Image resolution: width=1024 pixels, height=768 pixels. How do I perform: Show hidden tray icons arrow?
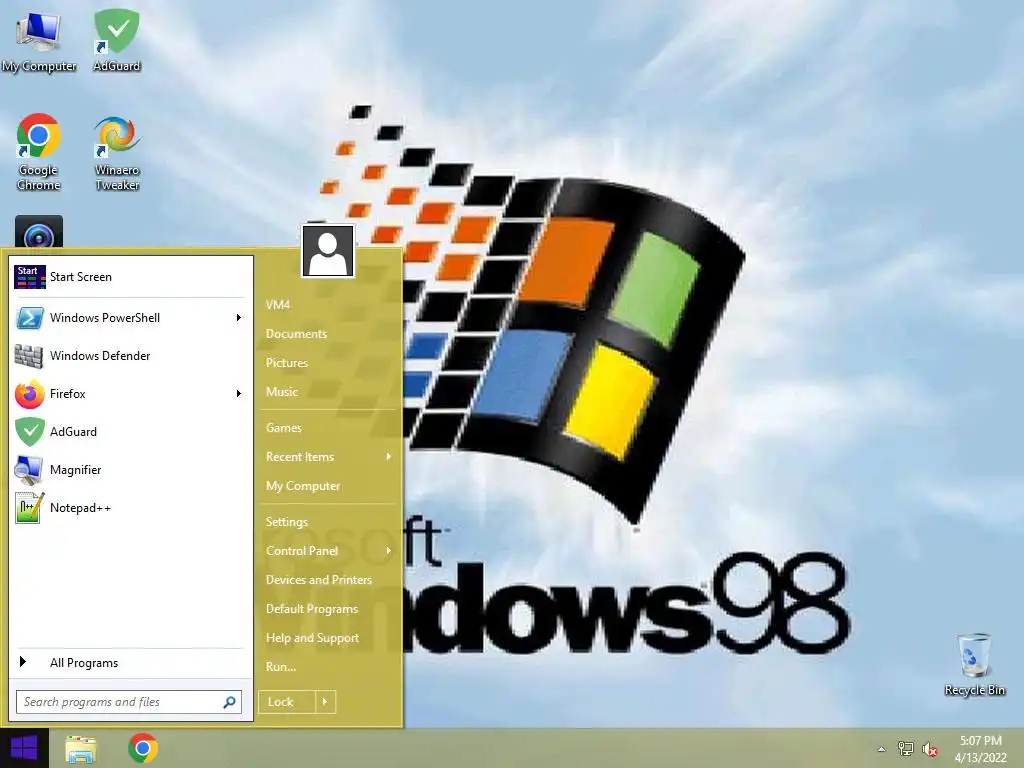point(882,750)
